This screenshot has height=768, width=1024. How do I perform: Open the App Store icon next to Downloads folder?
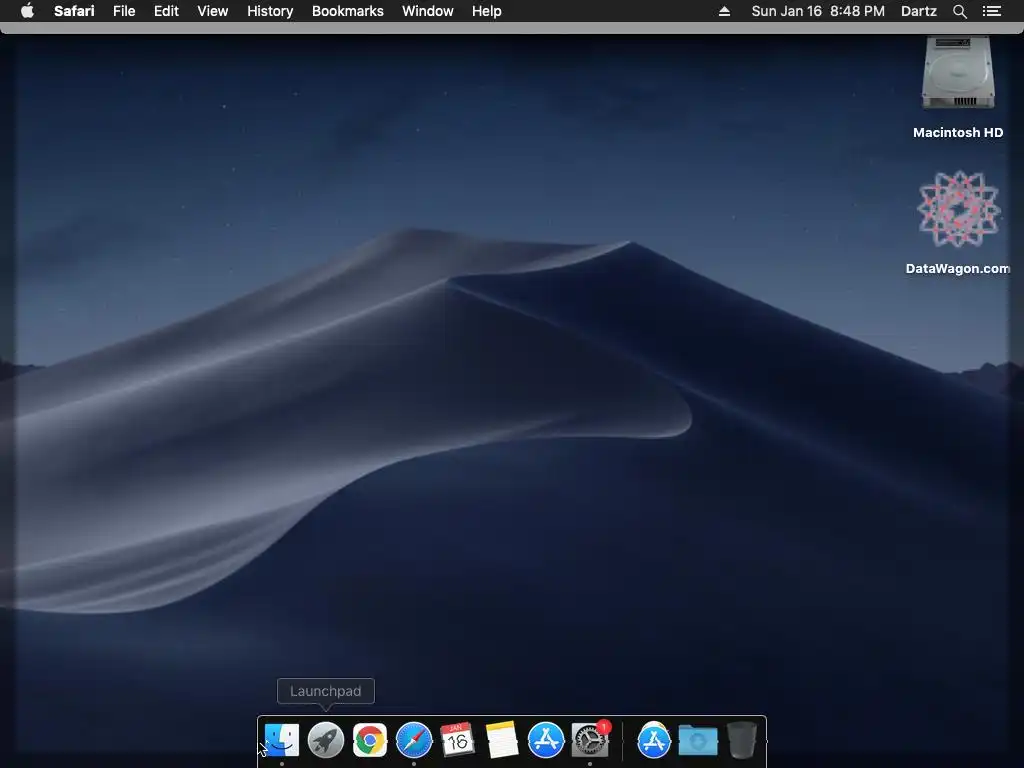(x=654, y=740)
